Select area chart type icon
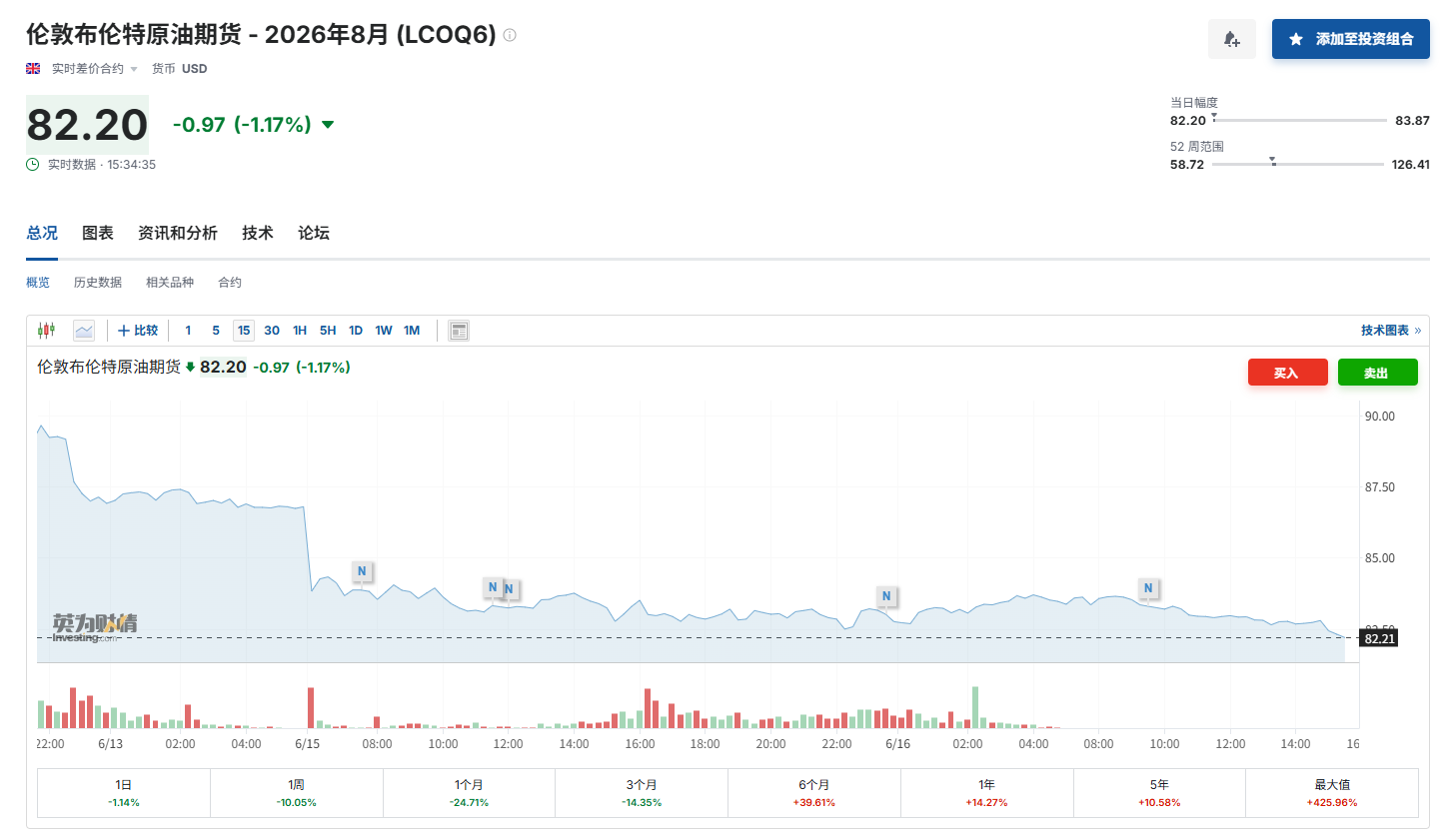 pyautogui.click(x=84, y=331)
